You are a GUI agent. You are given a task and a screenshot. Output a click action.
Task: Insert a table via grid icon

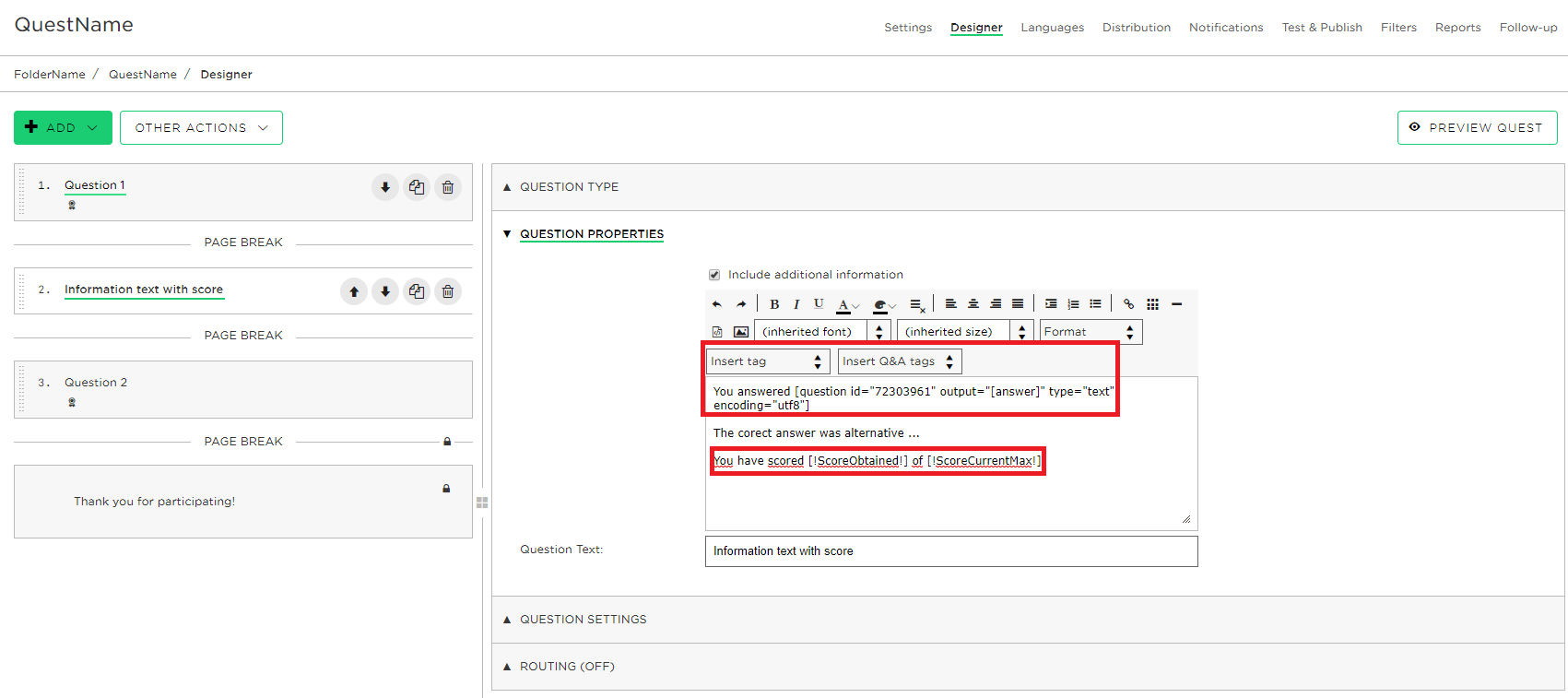point(1152,304)
